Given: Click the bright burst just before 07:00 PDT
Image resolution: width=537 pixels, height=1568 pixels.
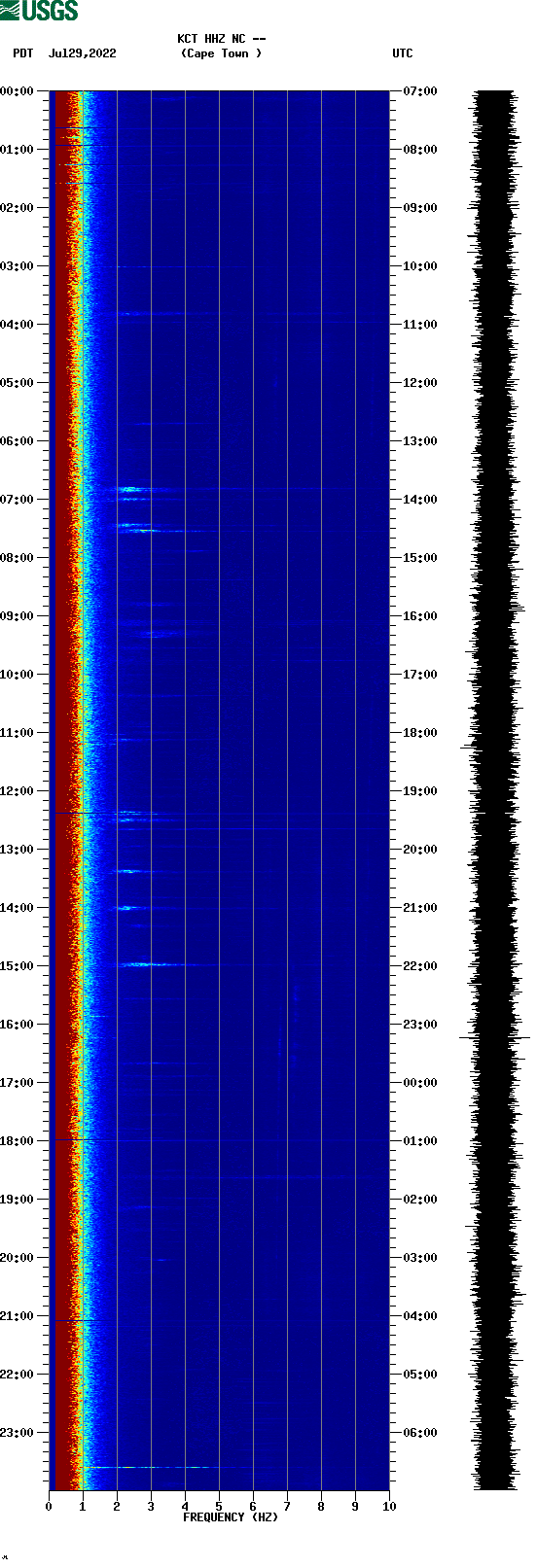Looking at the screenshot, I should click(x=131, y=489).
